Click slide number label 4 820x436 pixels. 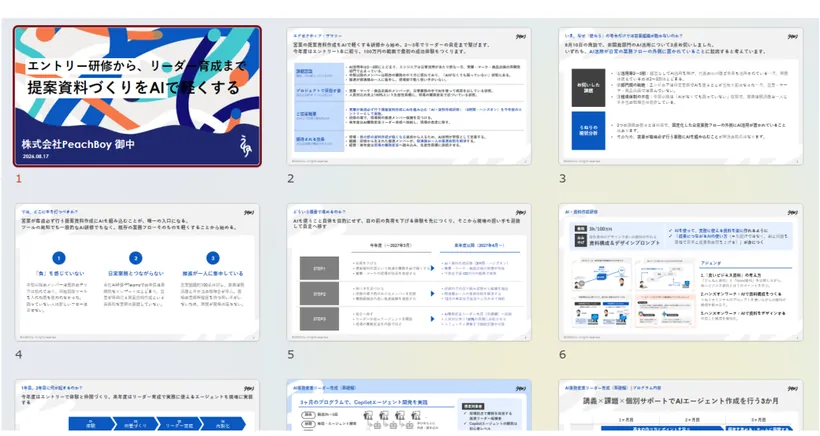[19, 354]
